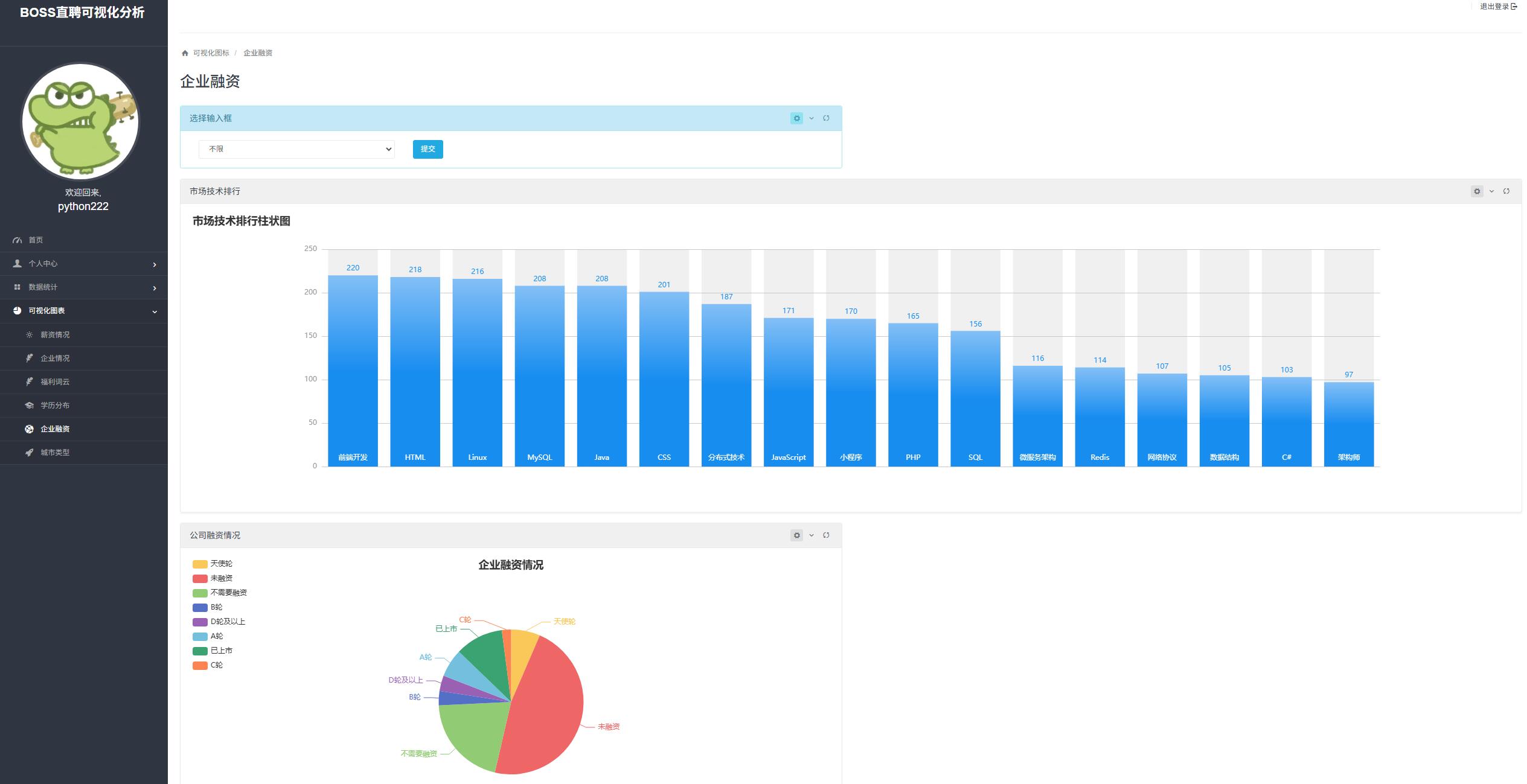Click the frog user avatar image
Screen dimensions: 1527x784
tap(81, 121)
